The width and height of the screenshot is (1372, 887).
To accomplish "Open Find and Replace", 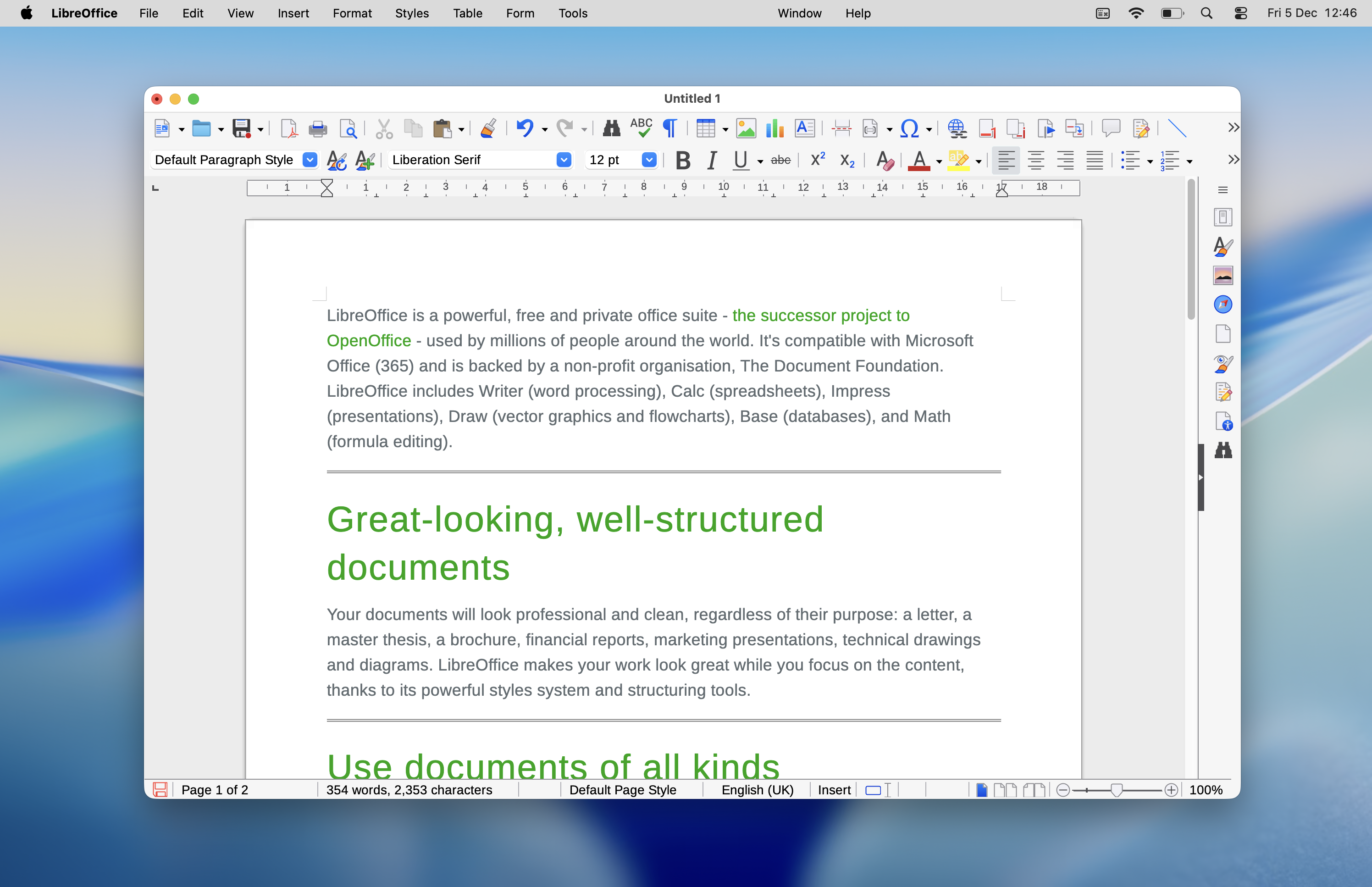I will 610,128.
